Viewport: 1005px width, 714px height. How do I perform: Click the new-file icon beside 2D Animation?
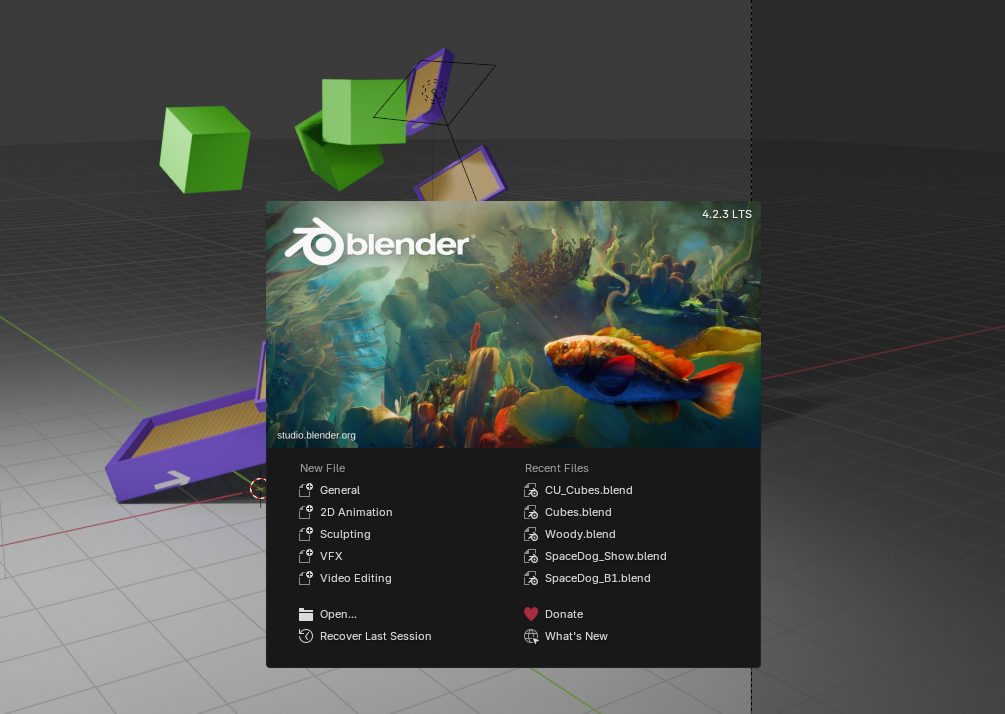[306, 512]
